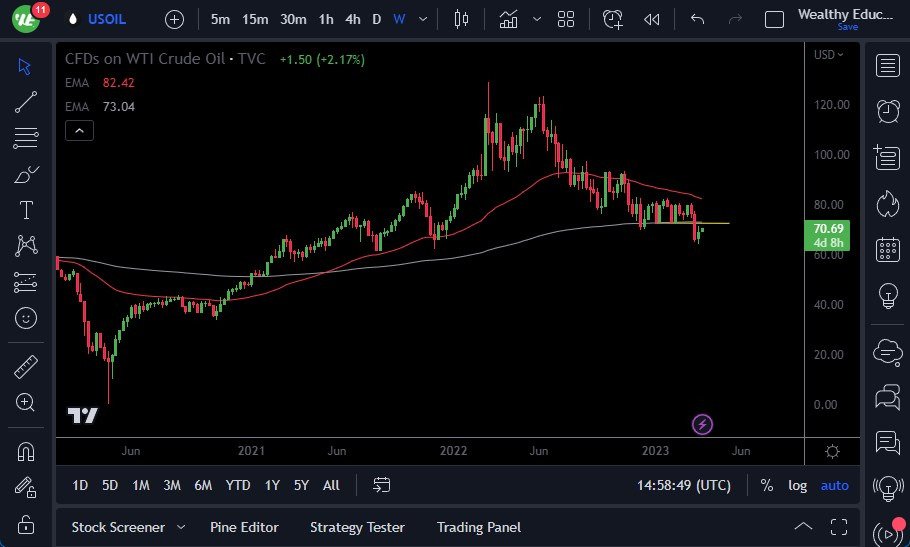910x547 pixels.
Task: Collapse the indicator legend arrow
Action: point(80,131)
